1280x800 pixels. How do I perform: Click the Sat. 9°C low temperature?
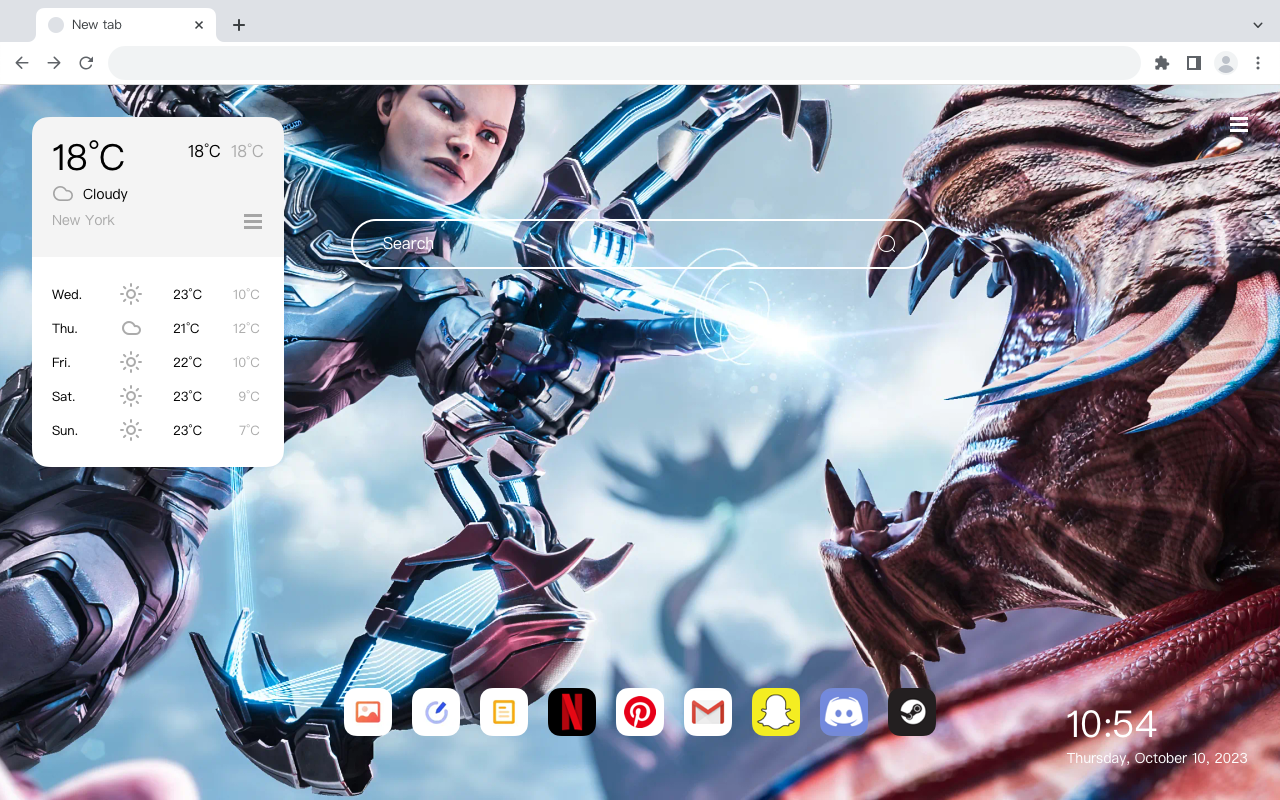coord(249,396)
